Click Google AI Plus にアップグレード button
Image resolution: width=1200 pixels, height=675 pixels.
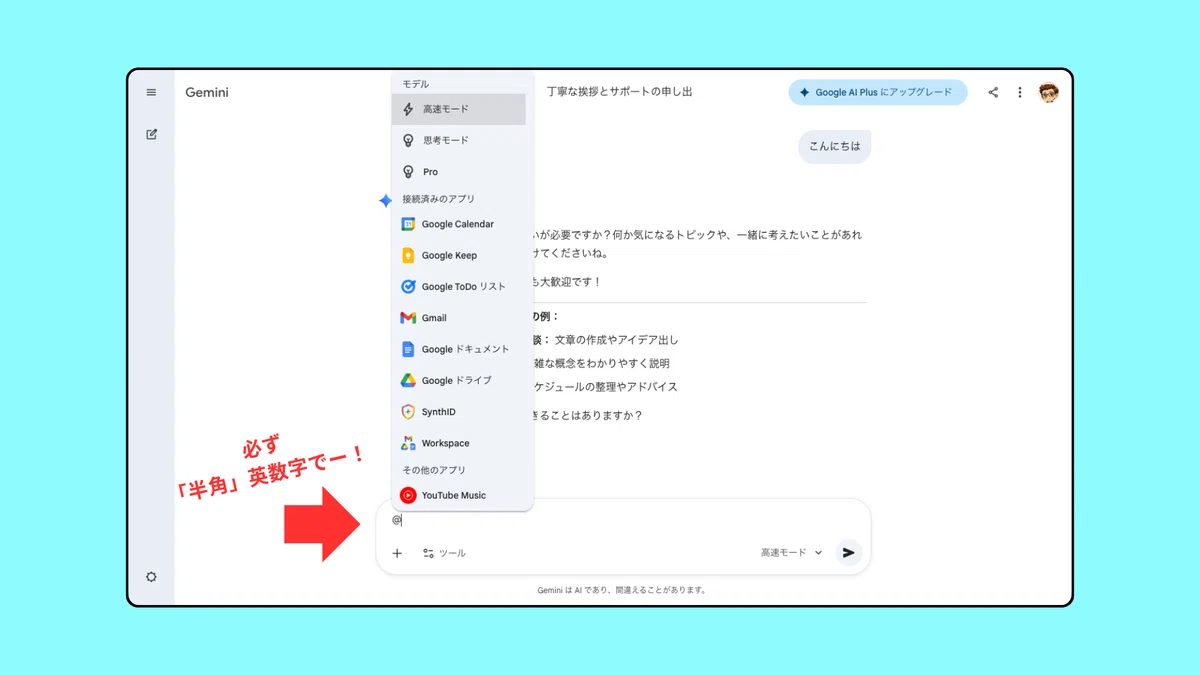click(878, 92)
